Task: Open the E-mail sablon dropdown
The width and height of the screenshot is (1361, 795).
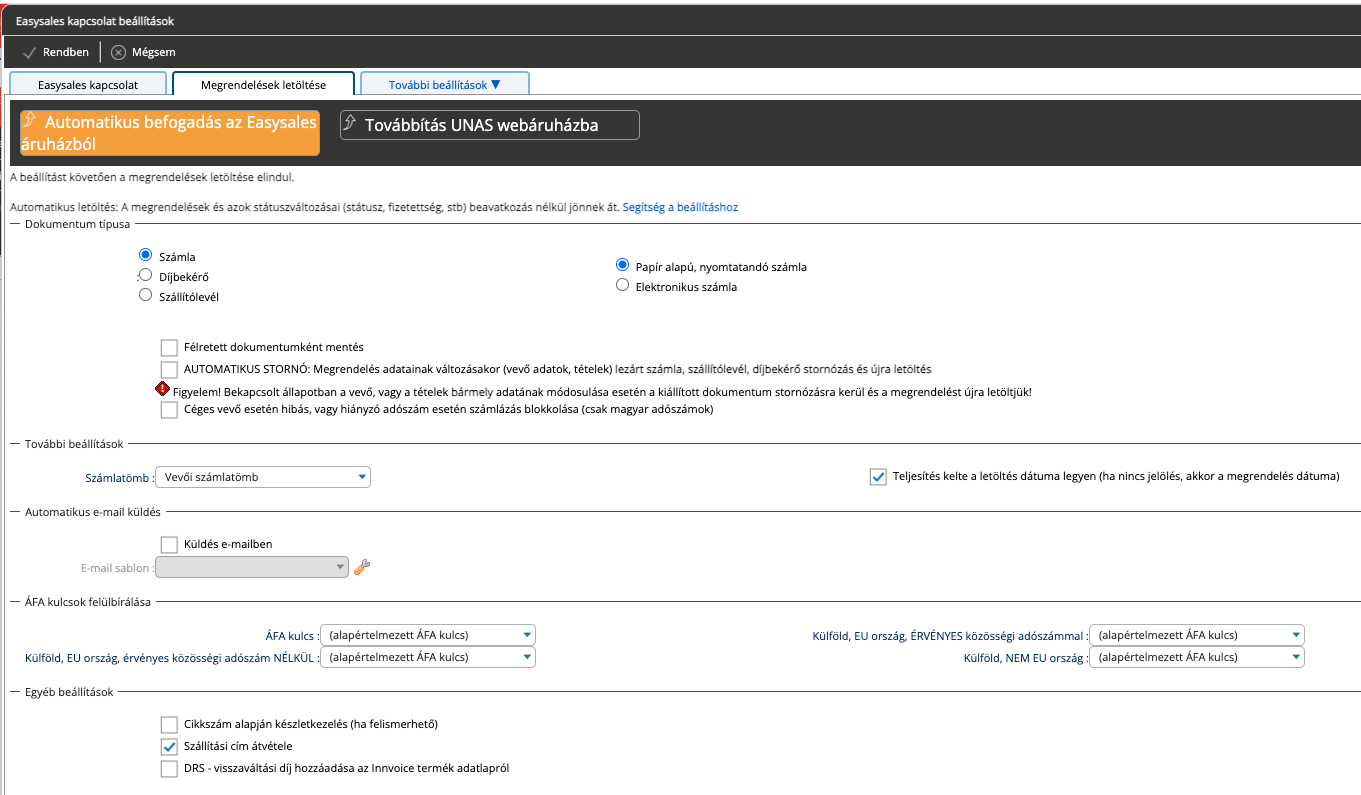Action: (252, 567)
